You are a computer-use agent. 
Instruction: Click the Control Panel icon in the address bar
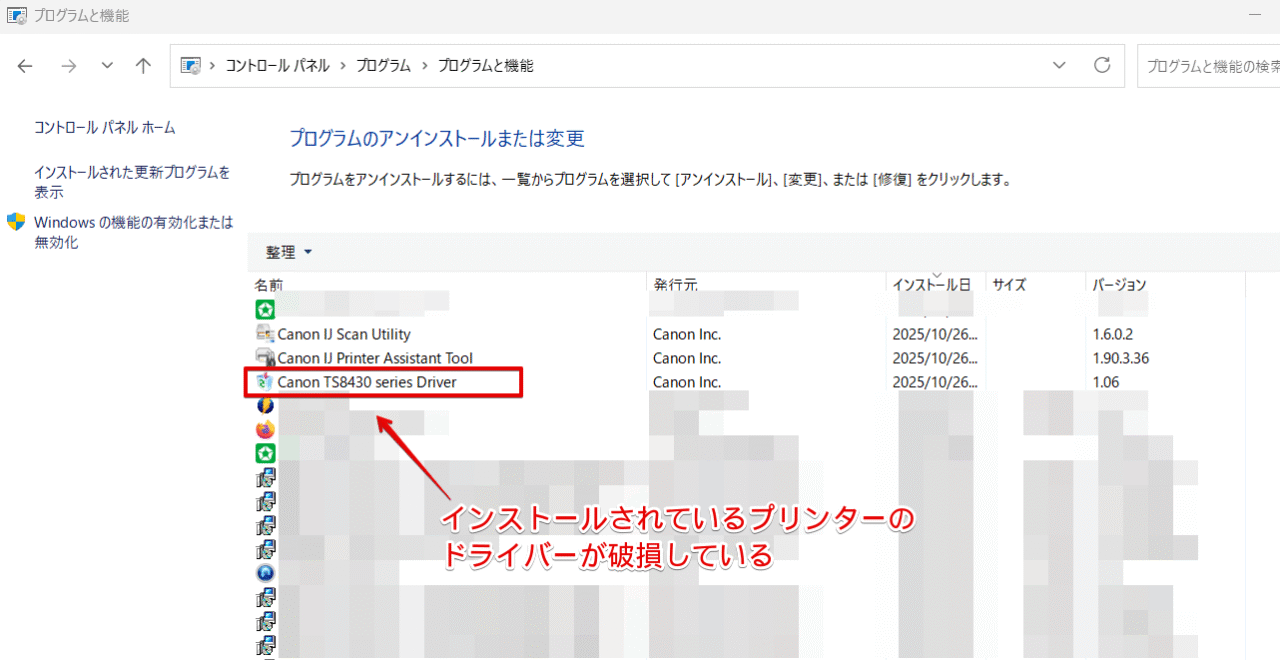pos(190,65)
